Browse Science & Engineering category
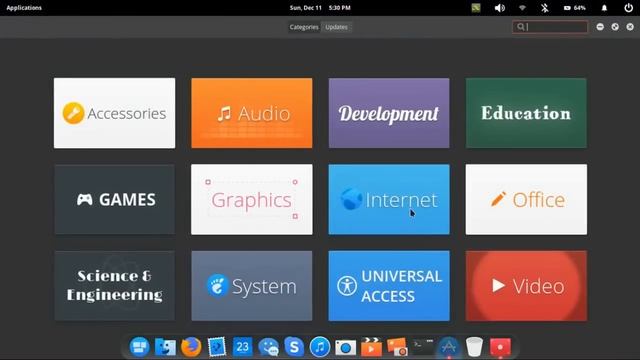Image resolution: width=640 pixels, height=360 pixels. (114, 286)
